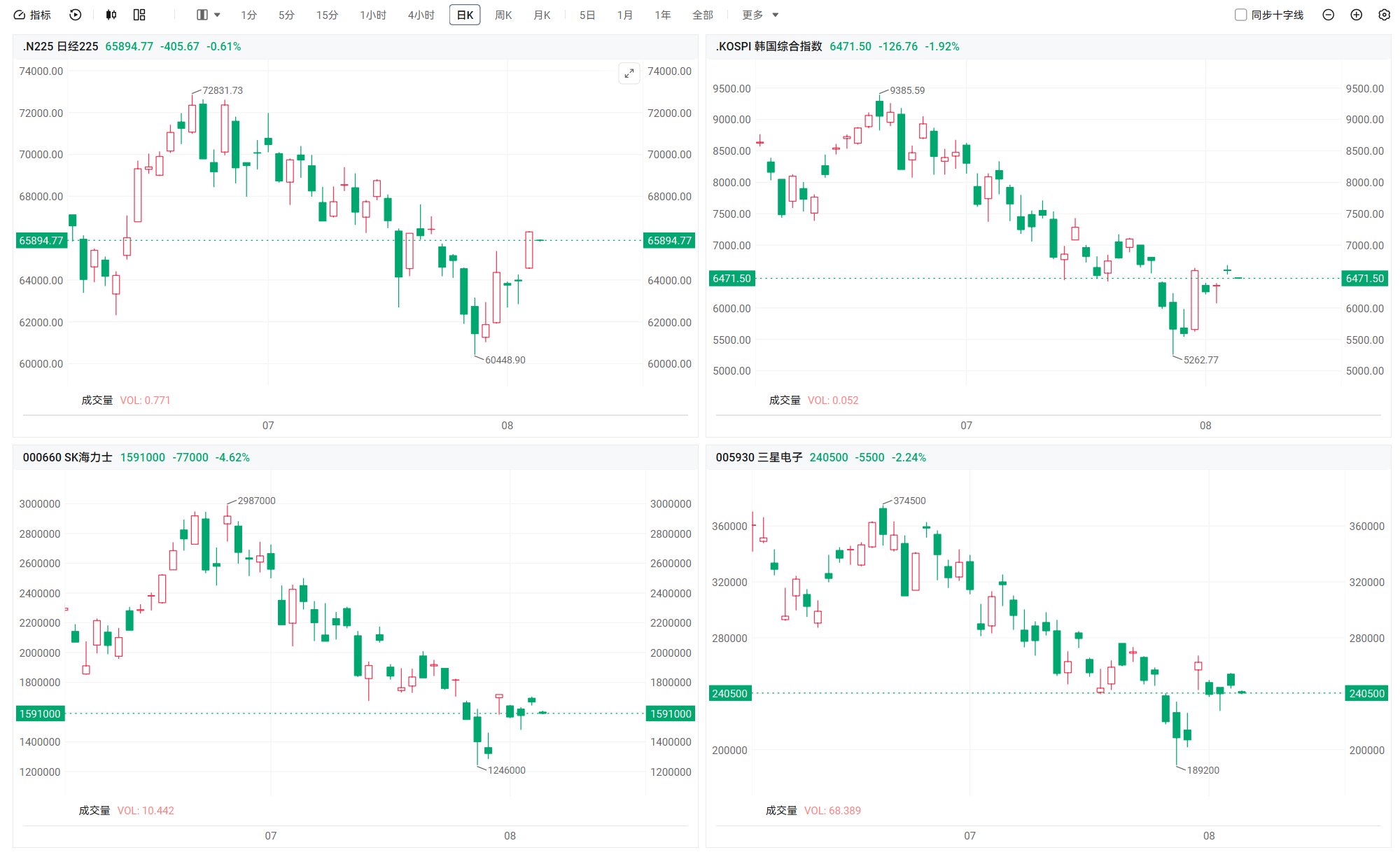Expand the split-panel layout dropdown
Image resolution: width=1400 pixels, height=857 pixels.
tap(209, 15)
